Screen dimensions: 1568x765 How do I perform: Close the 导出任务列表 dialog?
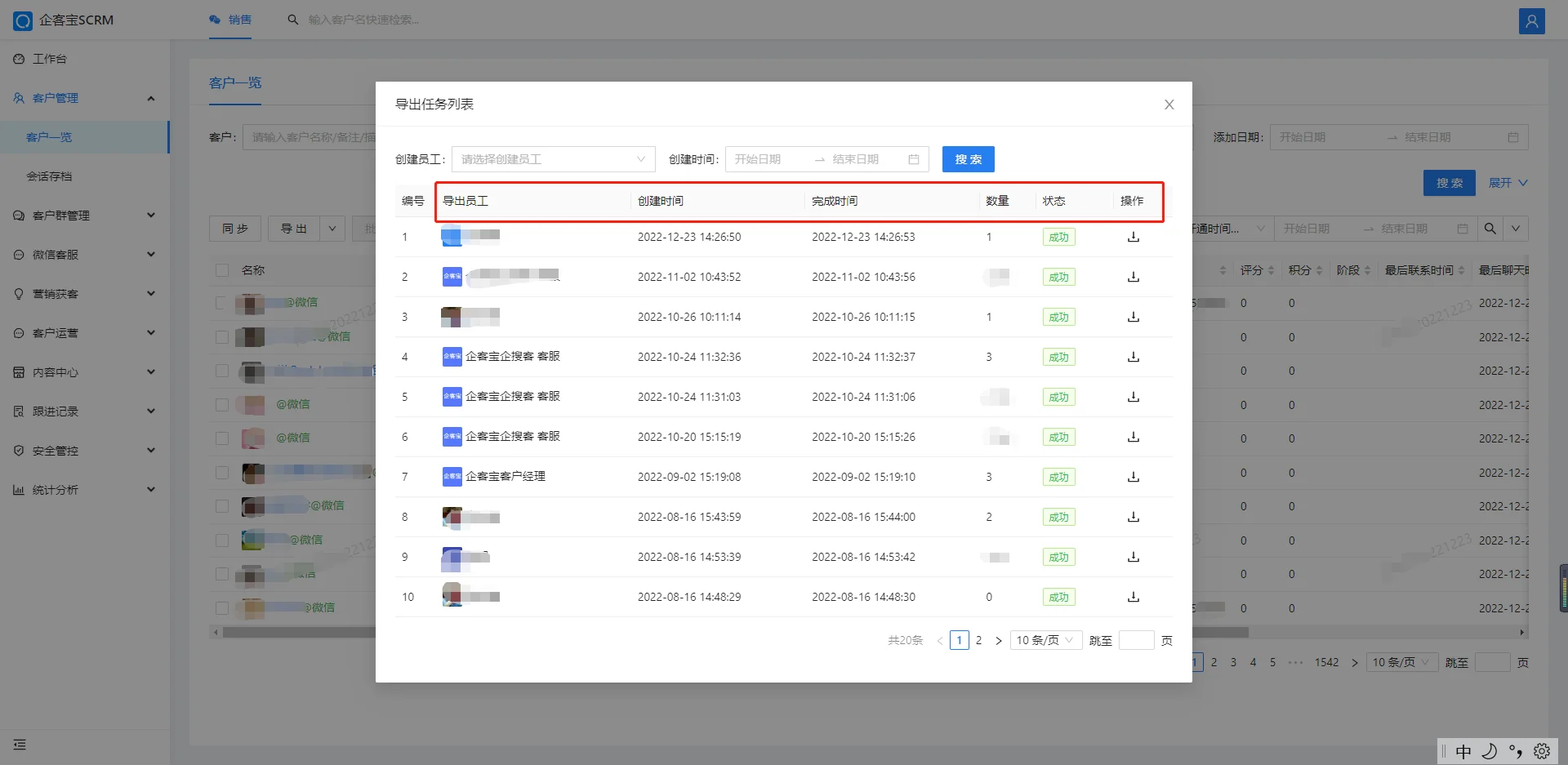coord(1169,105)
